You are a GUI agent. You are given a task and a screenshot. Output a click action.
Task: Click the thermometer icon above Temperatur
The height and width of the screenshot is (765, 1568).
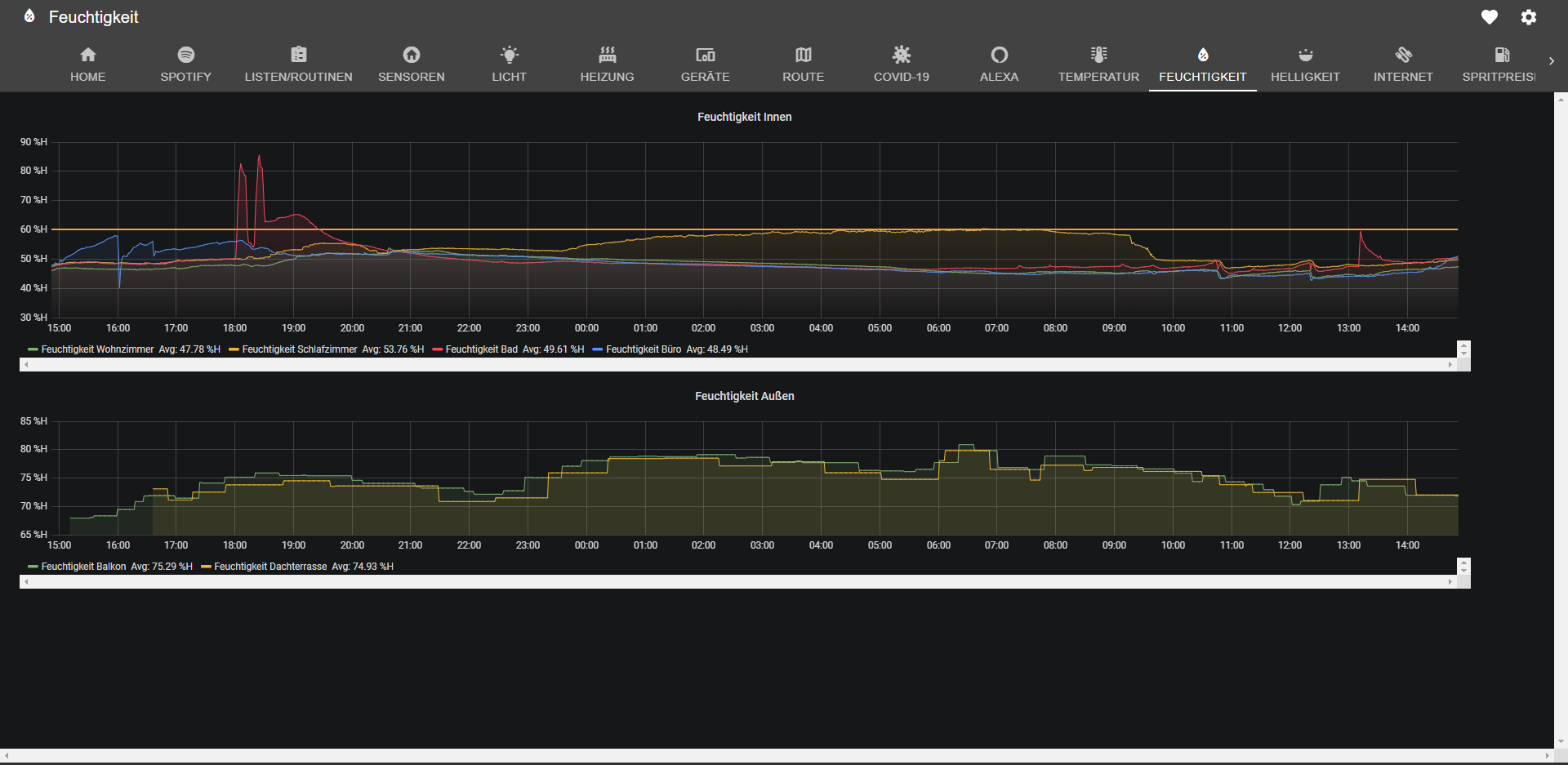(x=1098, y=55)
